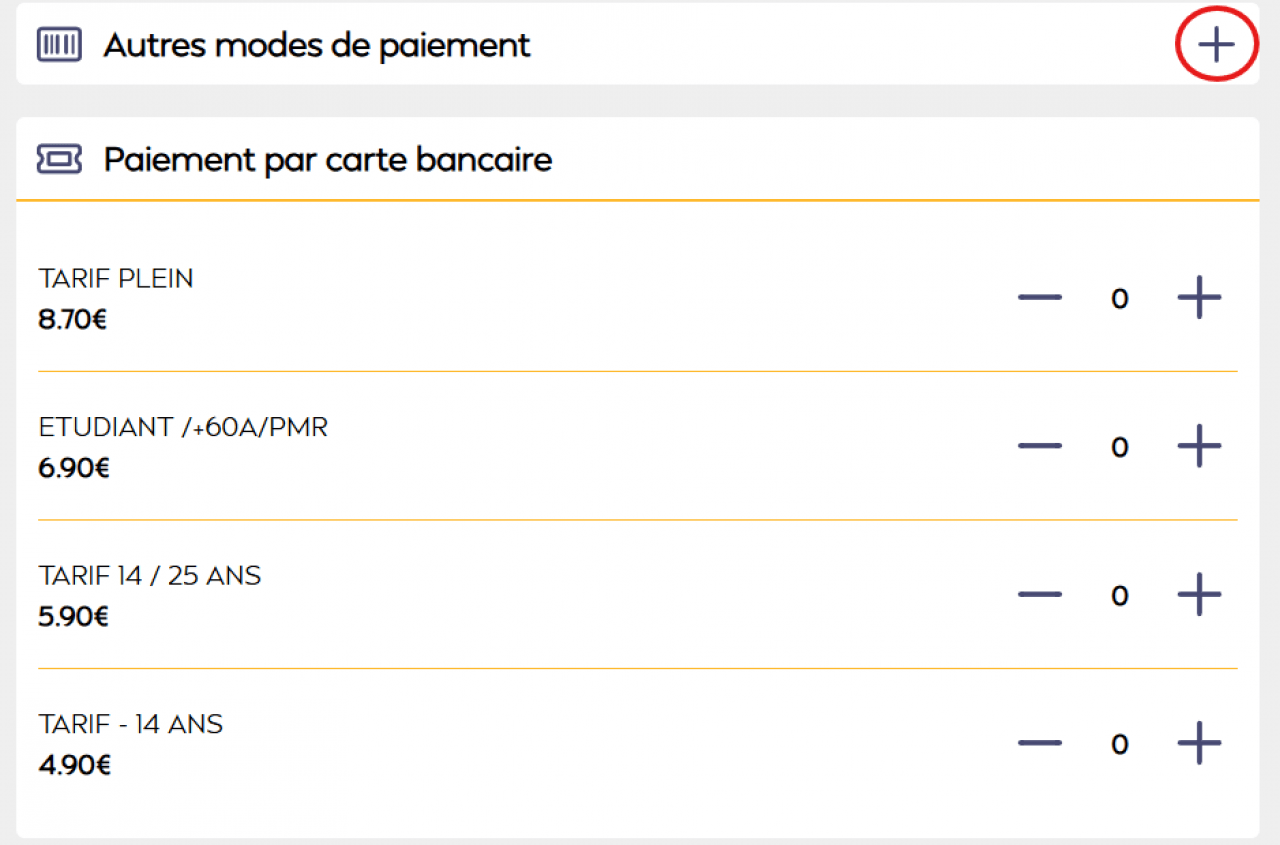Click the barcode icon beside Autres modes
The image size is (1280, 845).
click(x=59, y=45)
